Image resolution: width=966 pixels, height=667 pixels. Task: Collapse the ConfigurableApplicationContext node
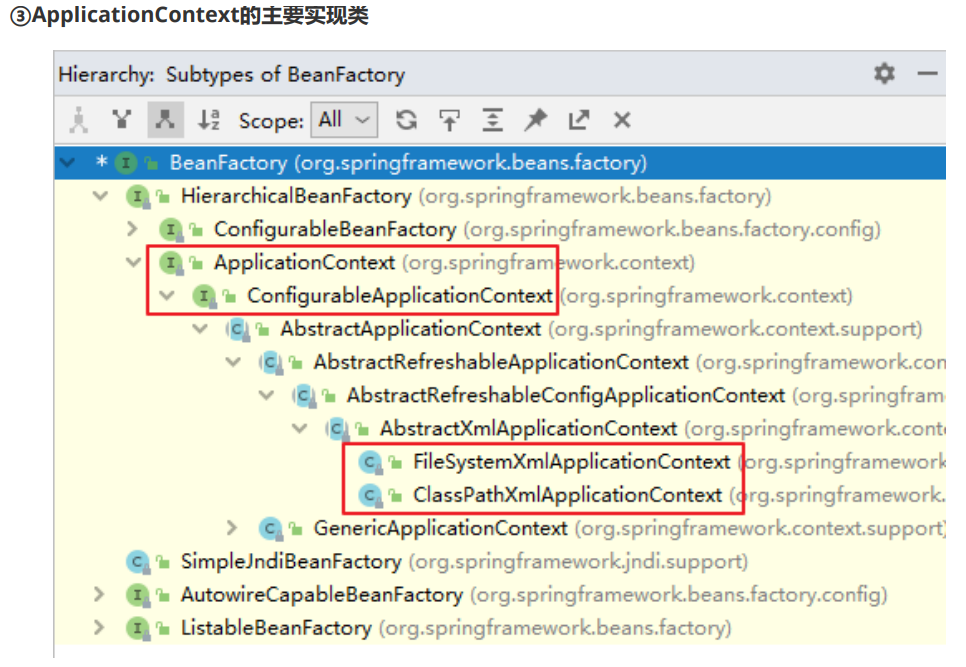coord(167,296)
